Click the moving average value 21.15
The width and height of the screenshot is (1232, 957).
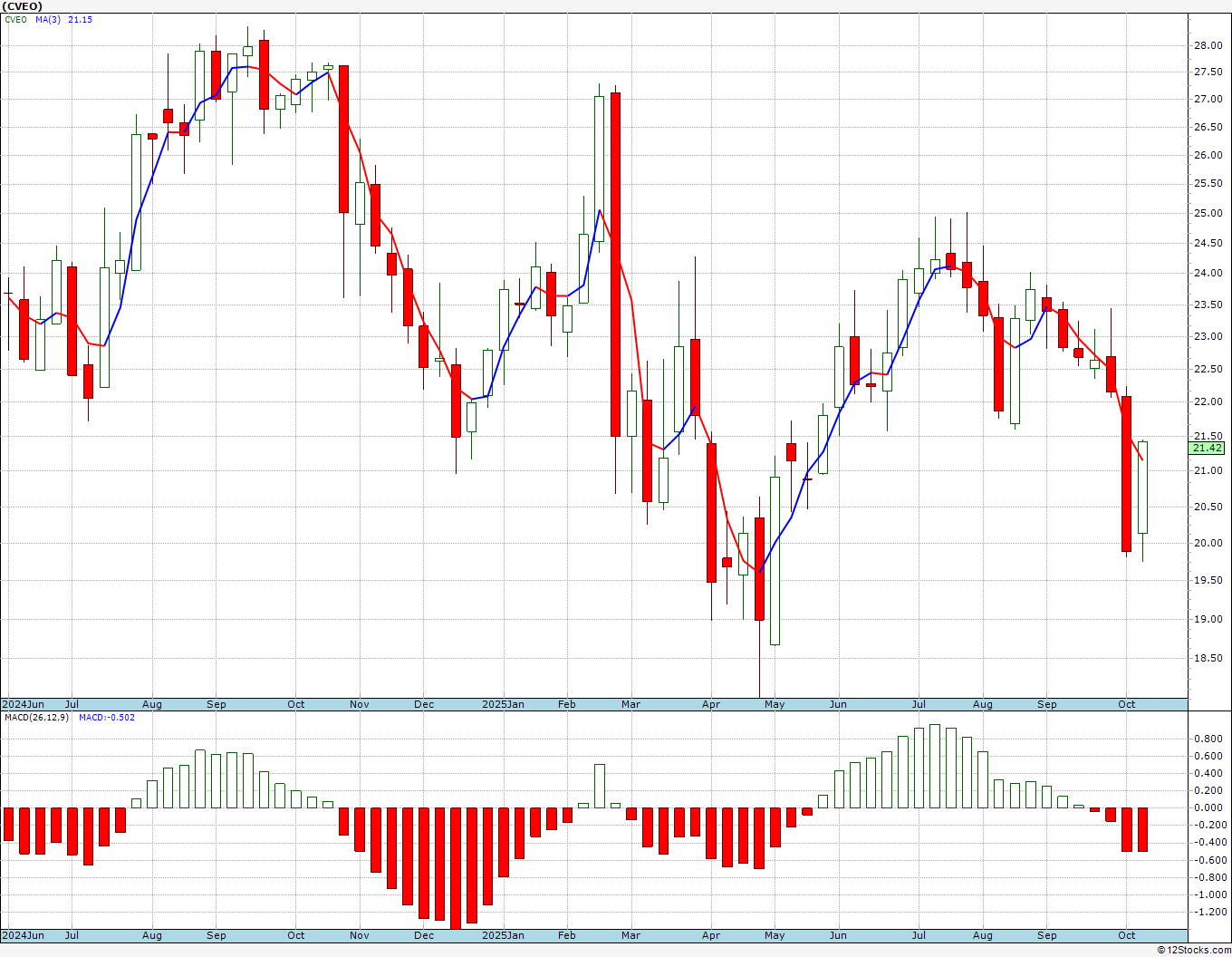coord(81,19)
